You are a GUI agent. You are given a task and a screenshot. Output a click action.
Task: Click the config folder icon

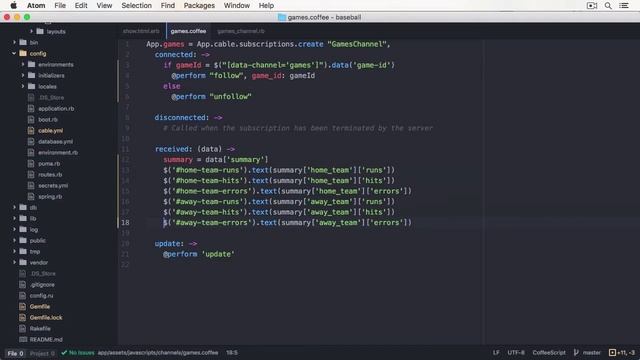[x=23, y=53]
